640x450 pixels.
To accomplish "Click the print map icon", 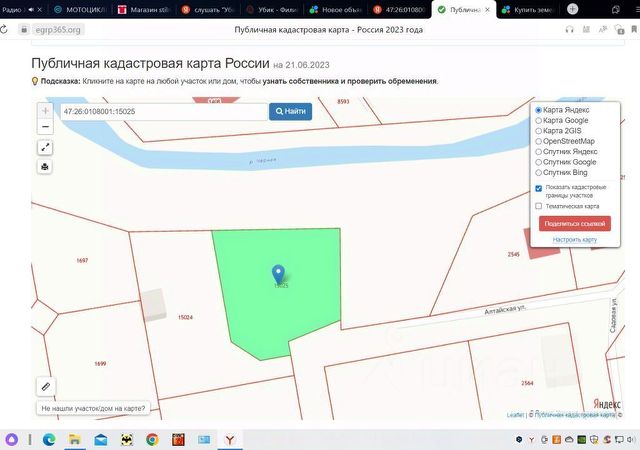I will click(x=45, y=167).
